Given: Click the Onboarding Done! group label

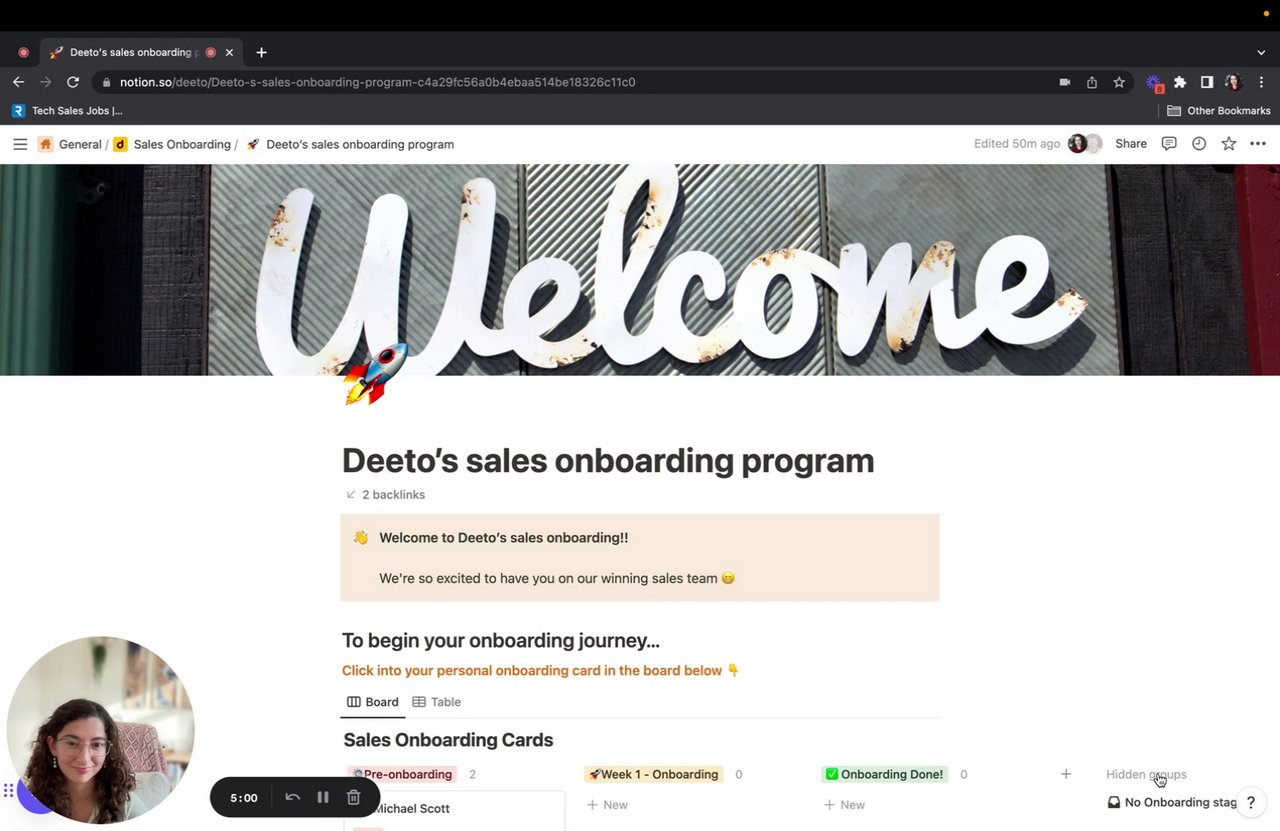Looking at the screenshot, I should 884,774.
